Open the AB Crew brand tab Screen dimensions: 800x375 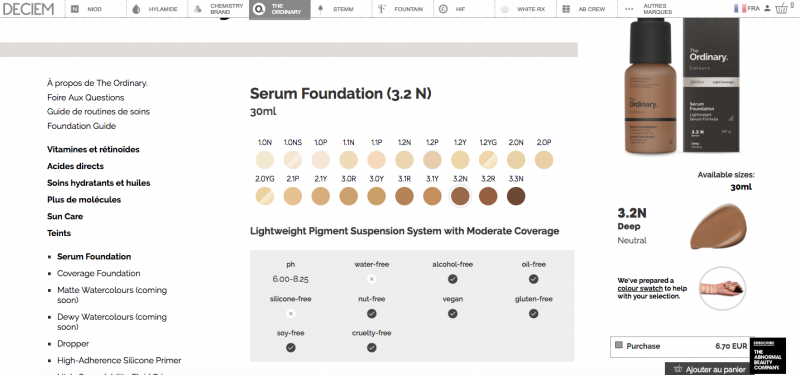click(x=587, y=9)
